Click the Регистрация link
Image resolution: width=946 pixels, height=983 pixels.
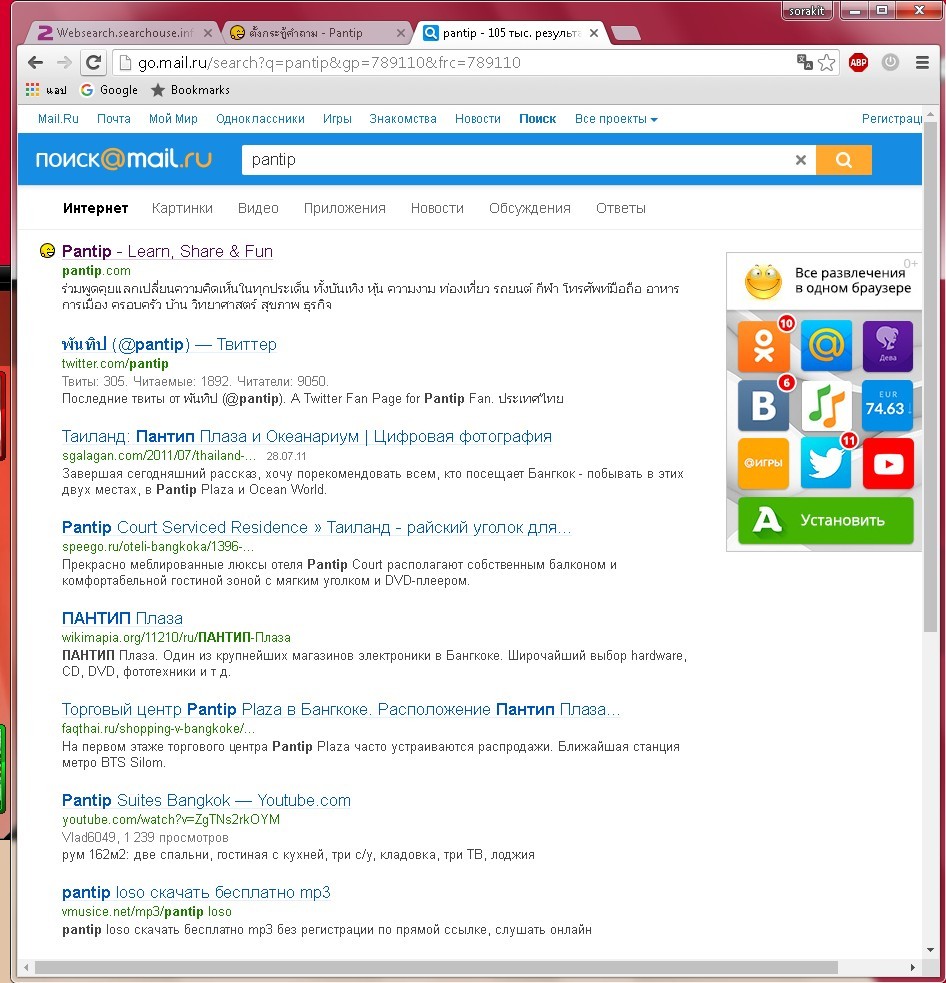click(891, 119)
